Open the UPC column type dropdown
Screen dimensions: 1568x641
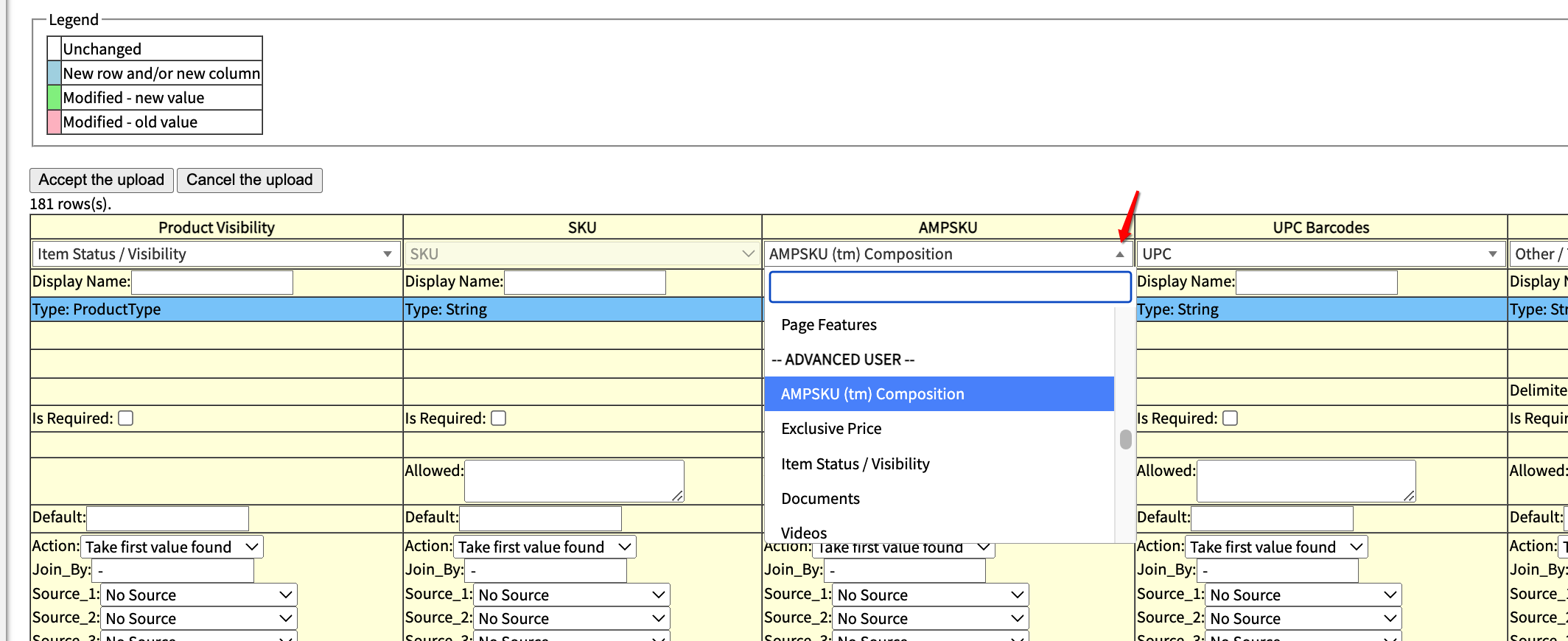point(1320,254)
